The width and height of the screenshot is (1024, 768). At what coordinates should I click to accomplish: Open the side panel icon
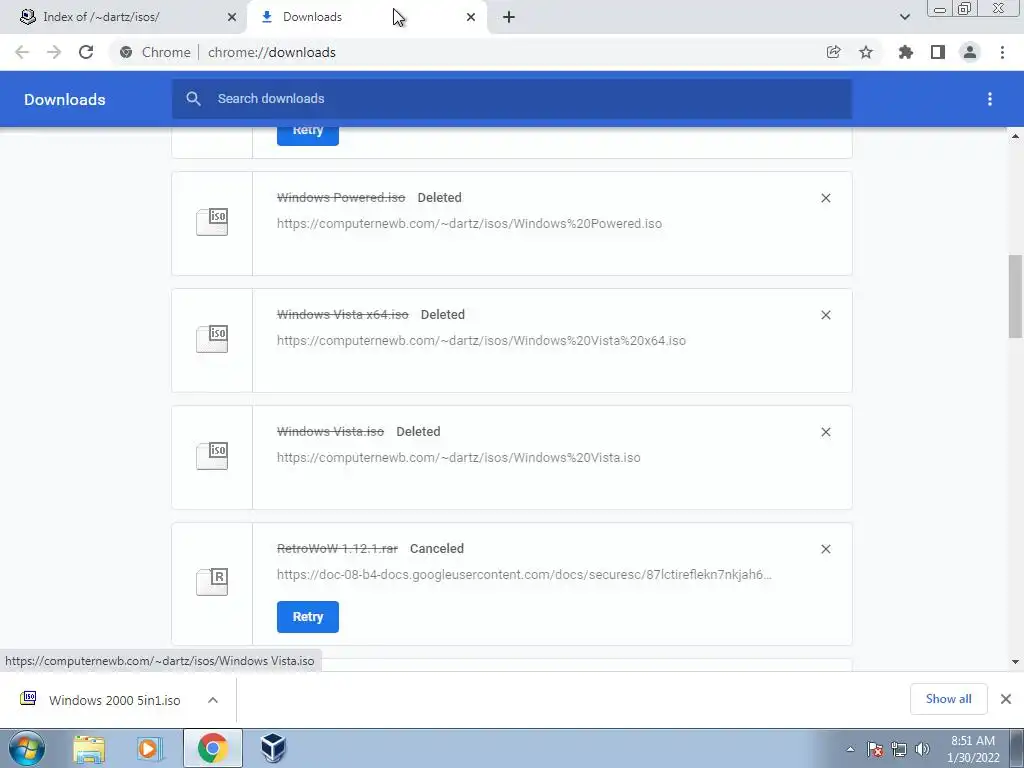(938, 52)
